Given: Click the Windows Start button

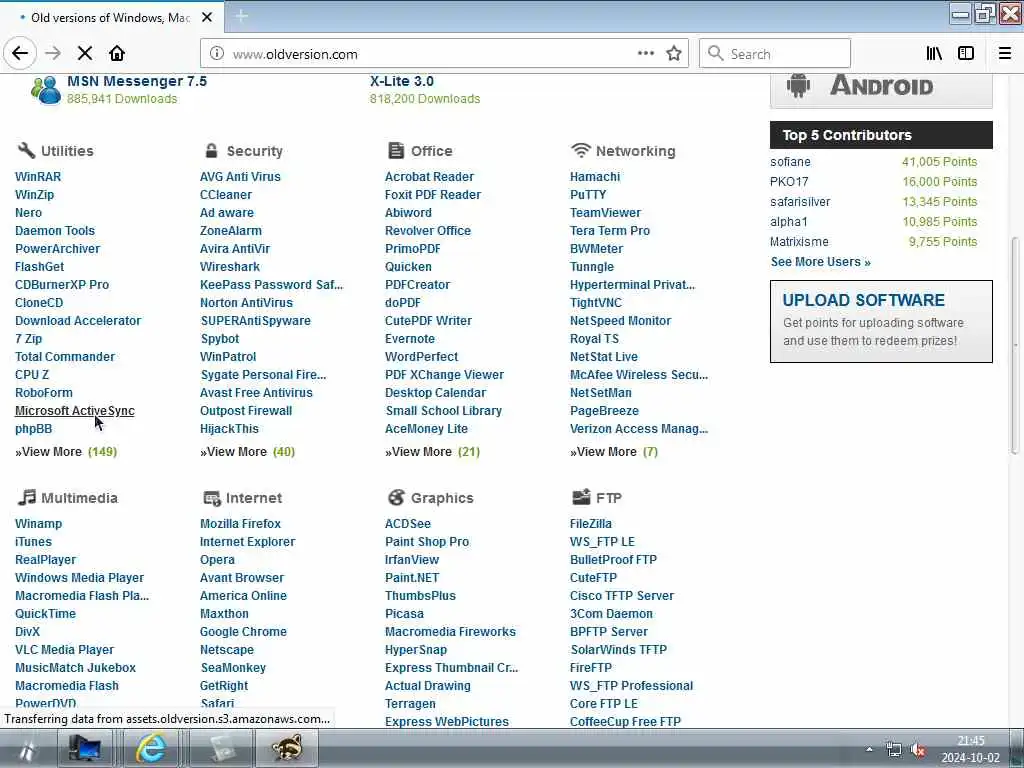Looking at the screenshot, I should pos(26,750).
